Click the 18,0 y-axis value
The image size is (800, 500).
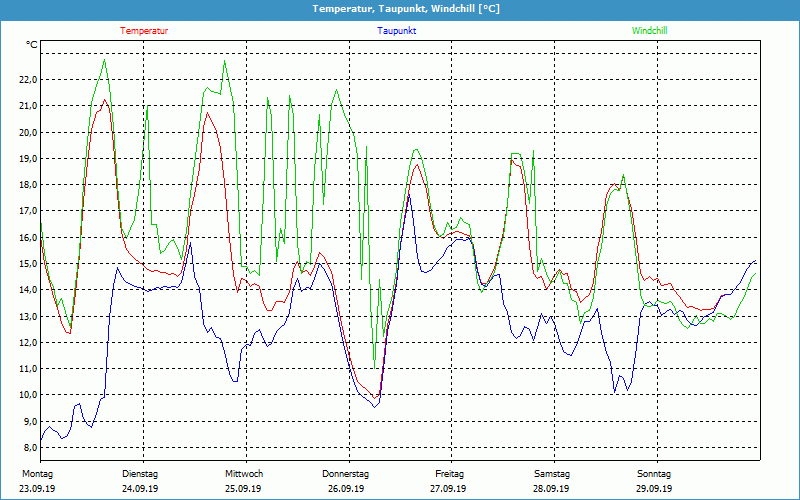(28, 185)
